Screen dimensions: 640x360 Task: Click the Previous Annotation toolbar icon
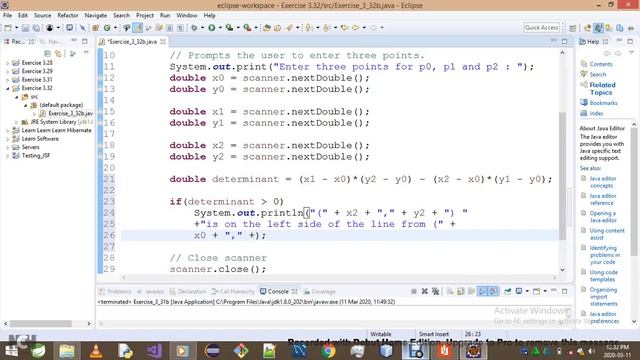(327, 28)
